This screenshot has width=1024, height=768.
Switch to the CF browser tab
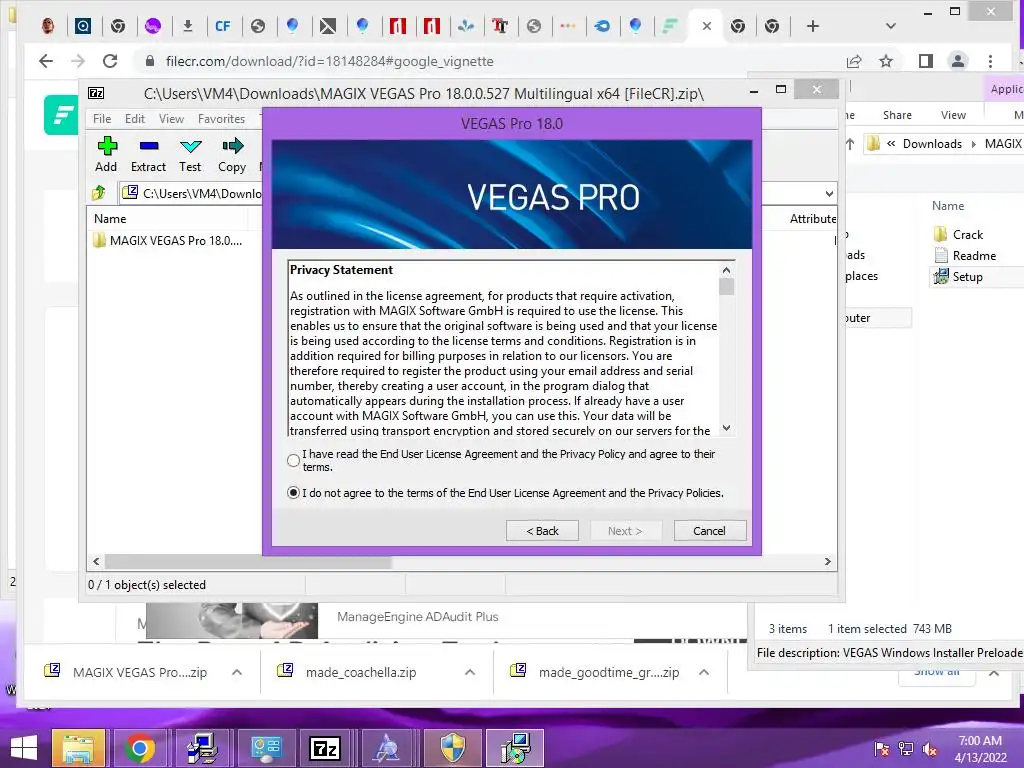(x=223, y=26)
